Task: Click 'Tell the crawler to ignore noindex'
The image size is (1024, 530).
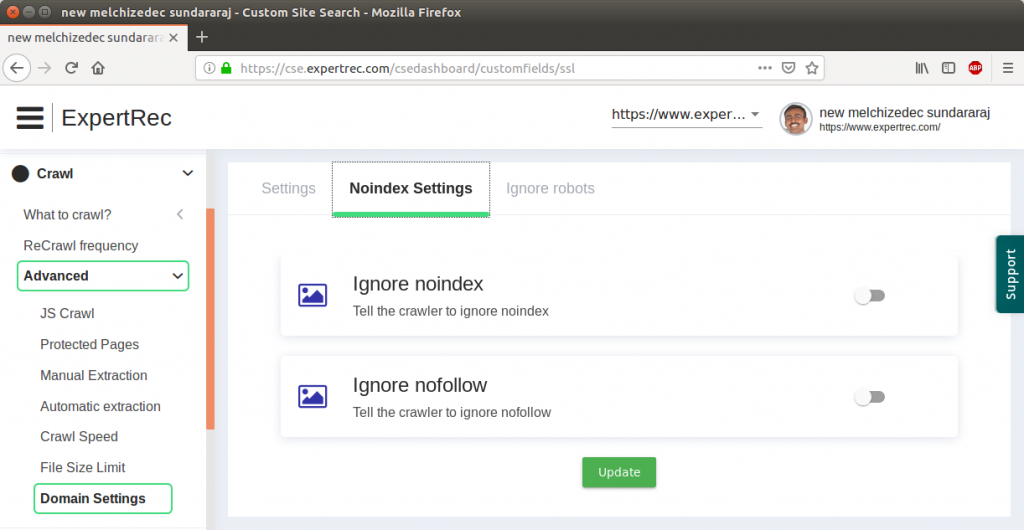Action: coord(451,311)
